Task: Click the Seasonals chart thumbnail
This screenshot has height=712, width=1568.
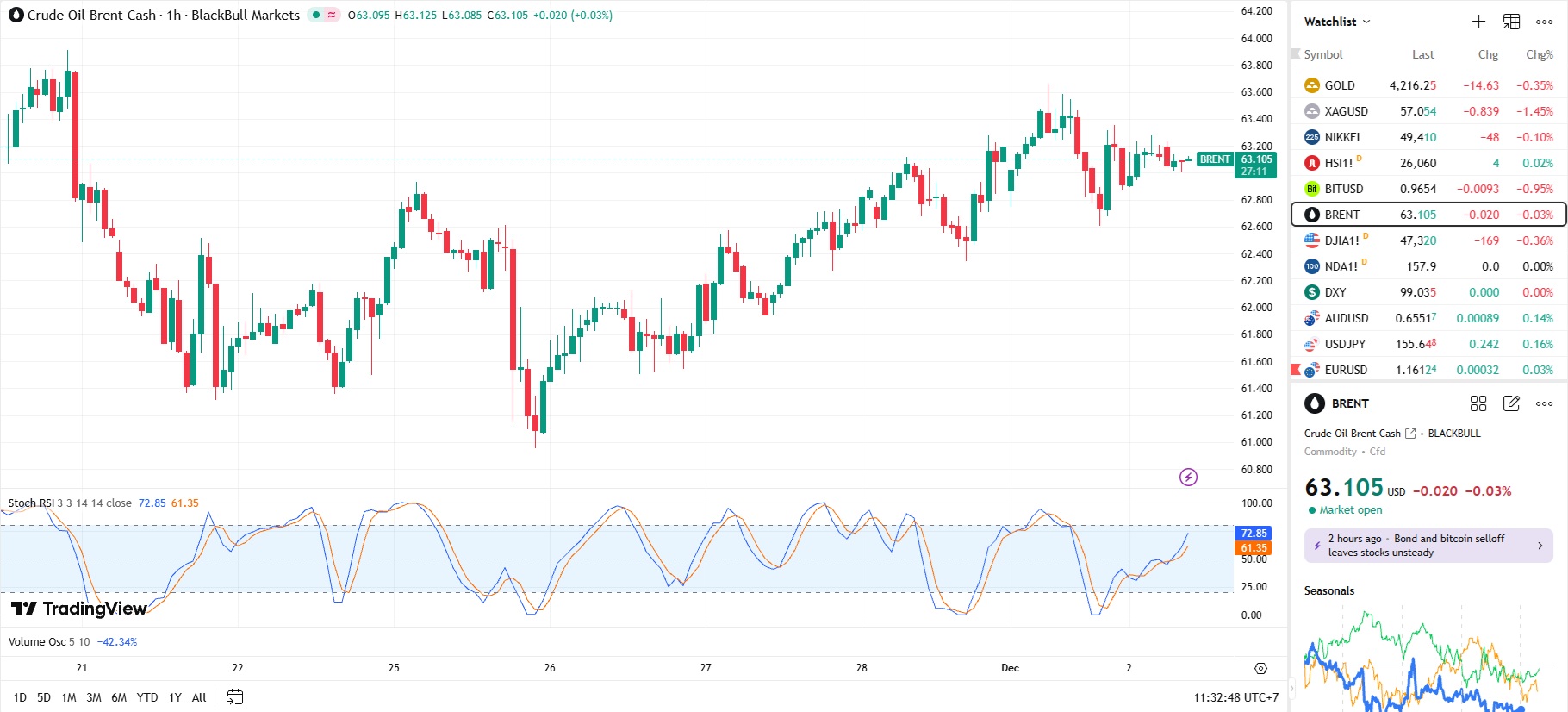Action: pyautogui.click(x=1426, y=659)
